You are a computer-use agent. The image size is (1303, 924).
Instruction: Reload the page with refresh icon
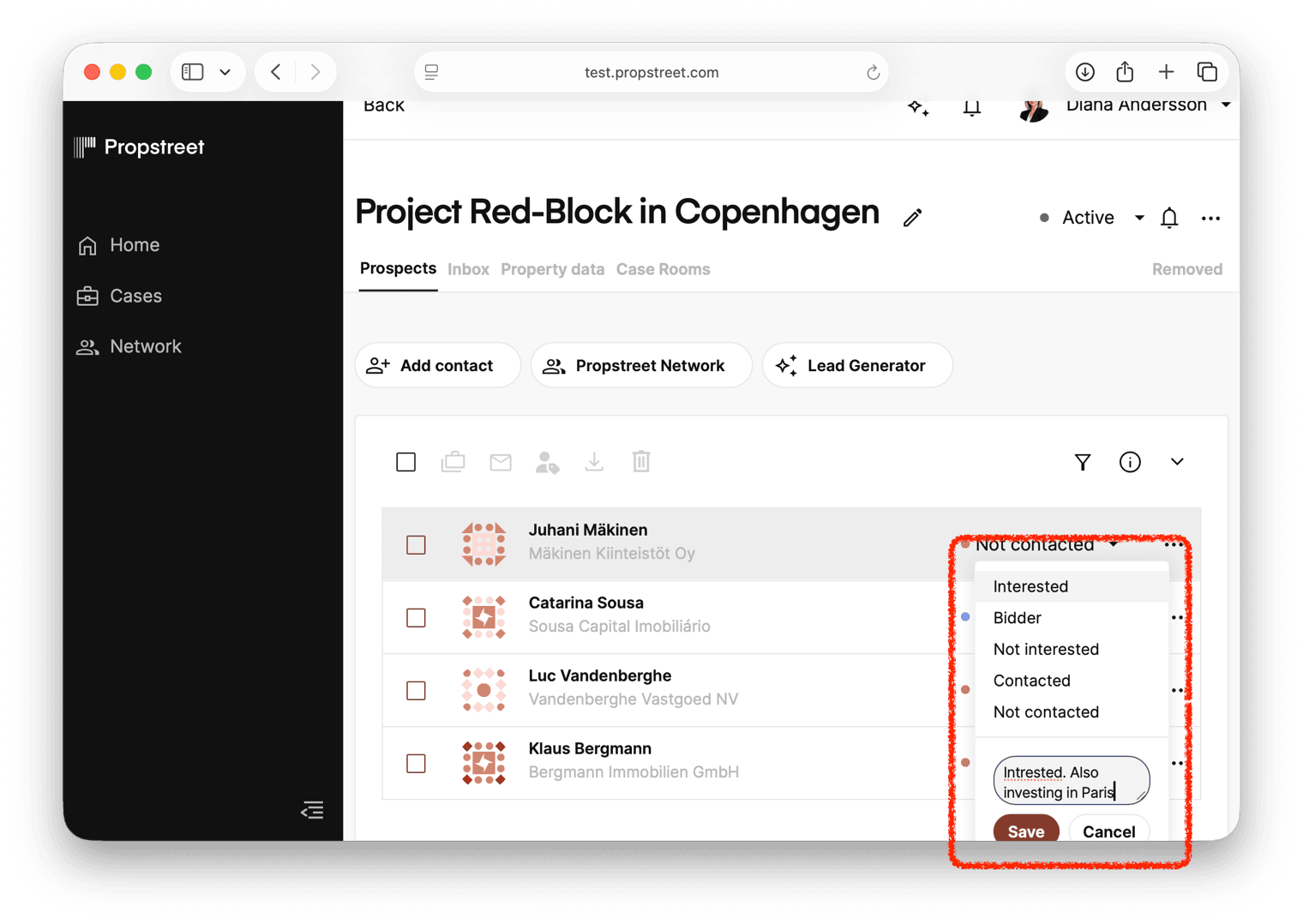tap(873, 72)
